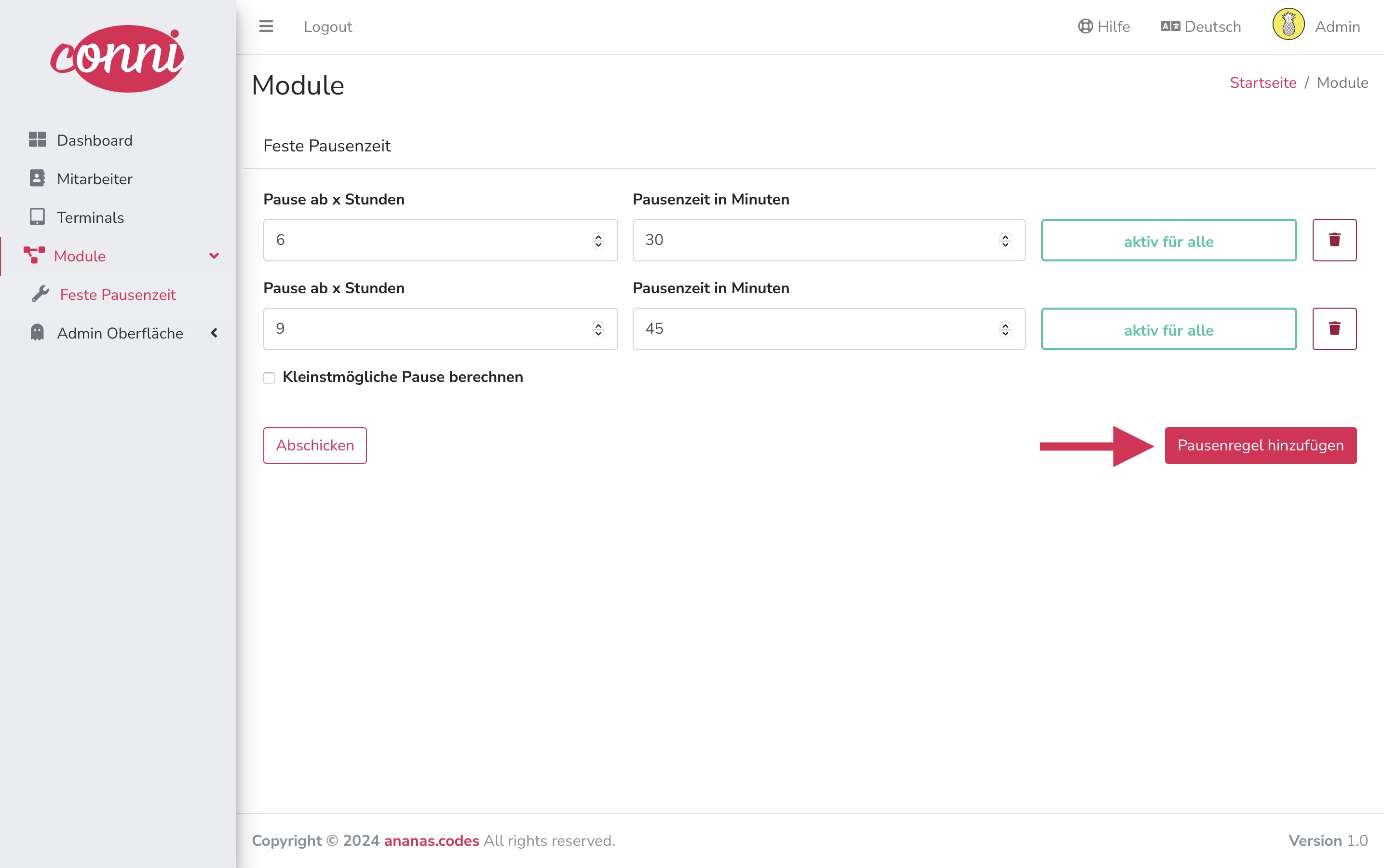Go to Startseite breadcrumb link
The width and height of the screenshot is (1384, 868).
point(1263,82)
